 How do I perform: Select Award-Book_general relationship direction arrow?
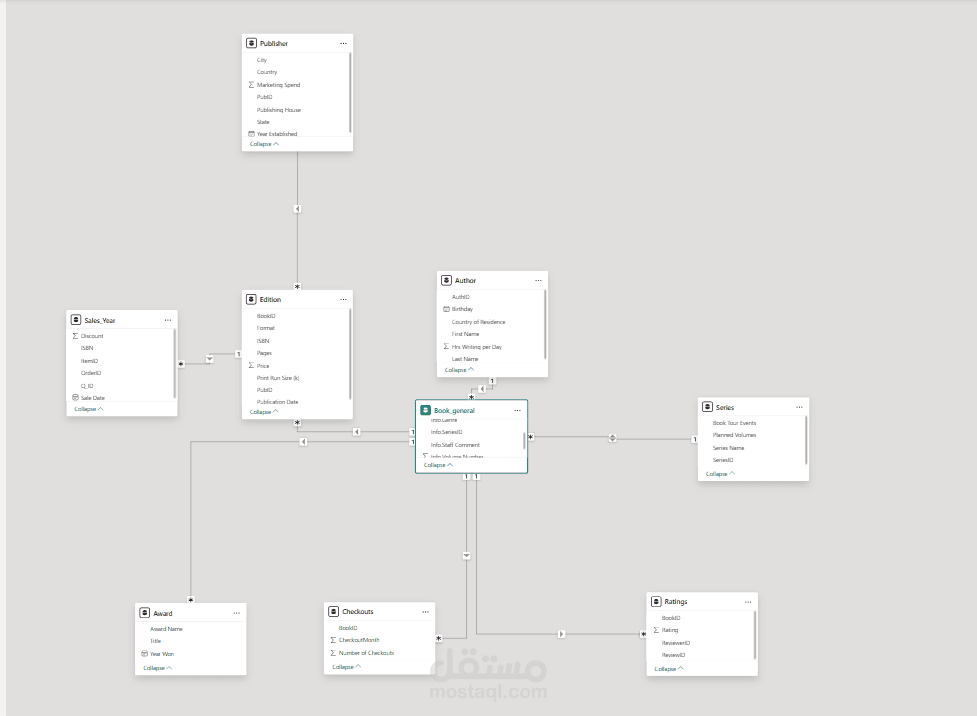[303, 442]
